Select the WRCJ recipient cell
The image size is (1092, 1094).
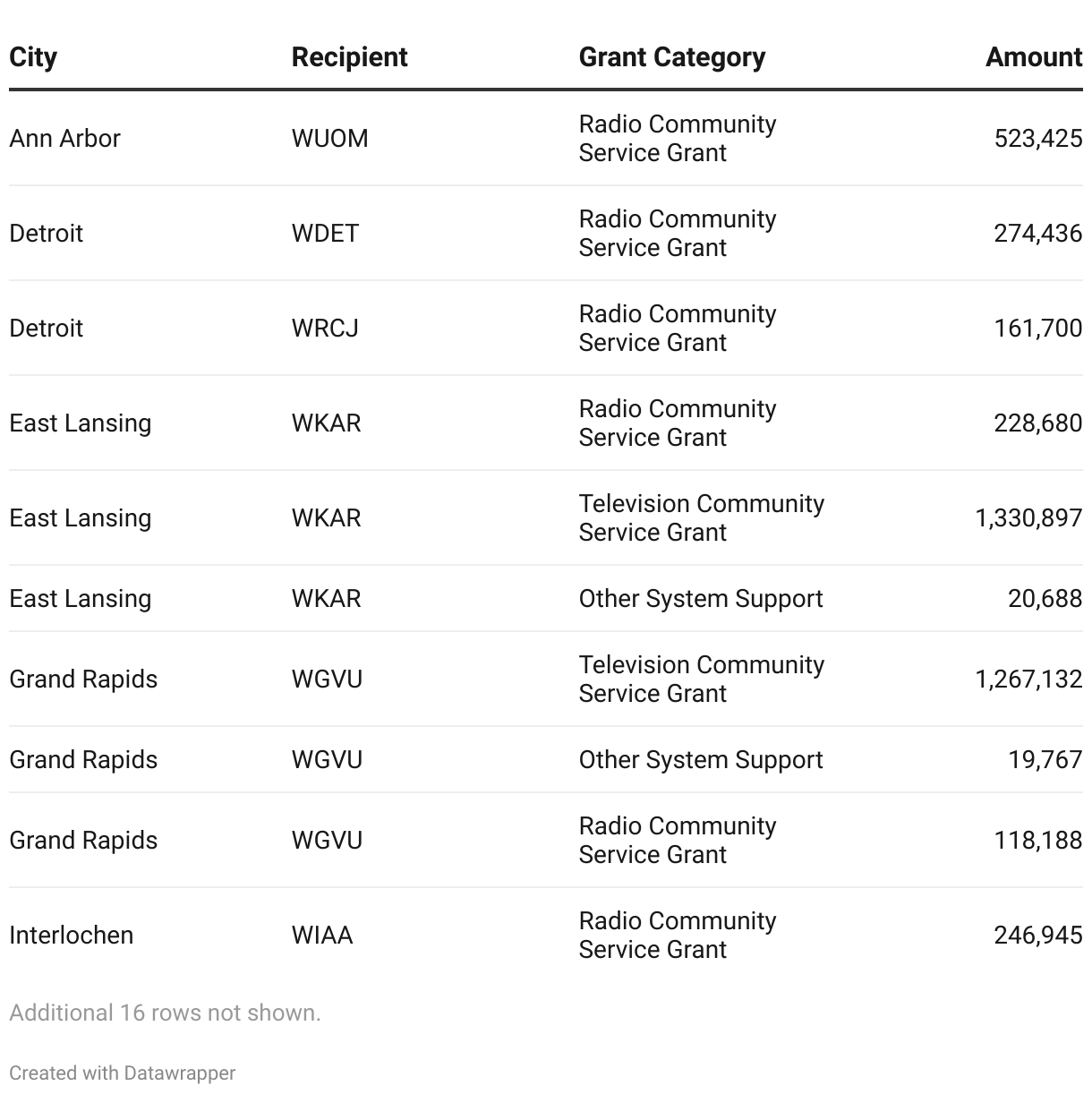click(x=325, y=329)
